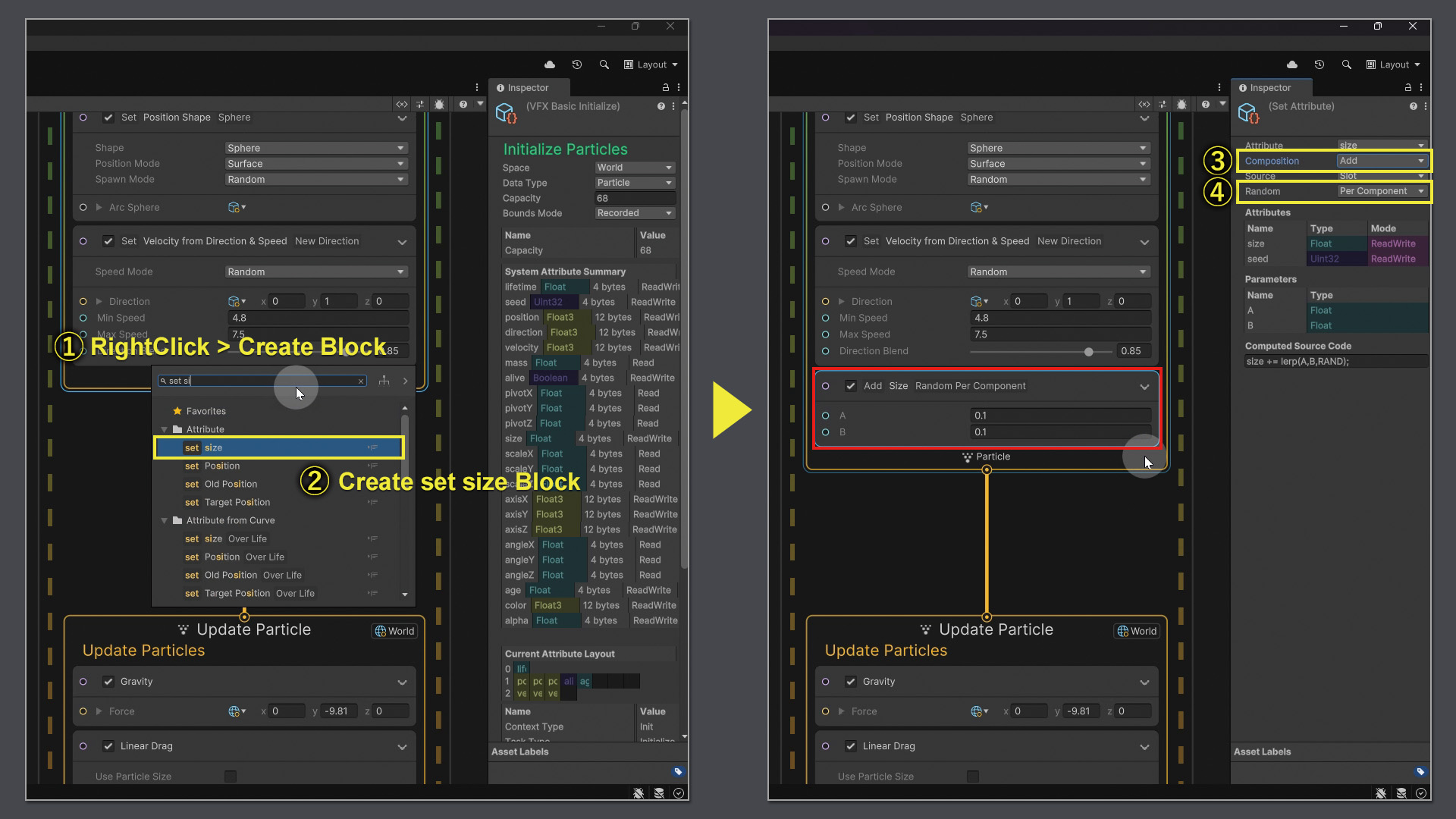1456x819 pixels.
Task: Click the cloud icon in left window toolbar
Action: [x=550, y=64]
